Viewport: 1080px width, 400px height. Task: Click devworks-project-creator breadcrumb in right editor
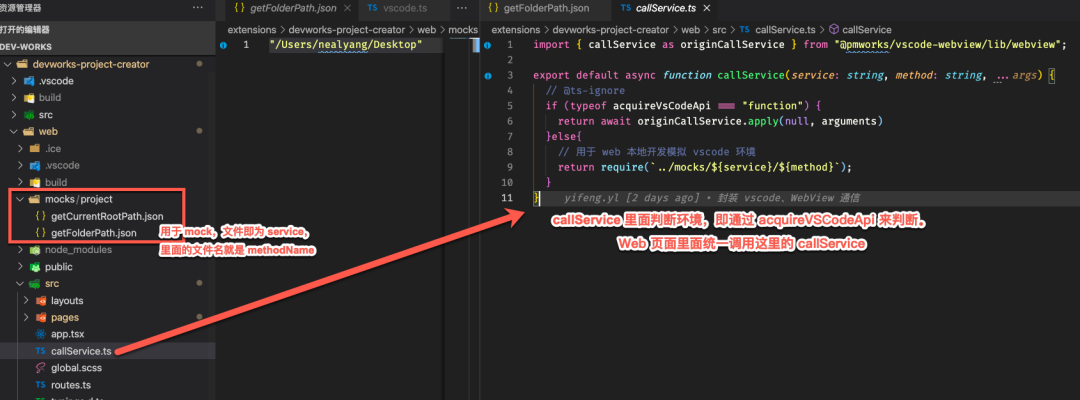pos(610,30)
